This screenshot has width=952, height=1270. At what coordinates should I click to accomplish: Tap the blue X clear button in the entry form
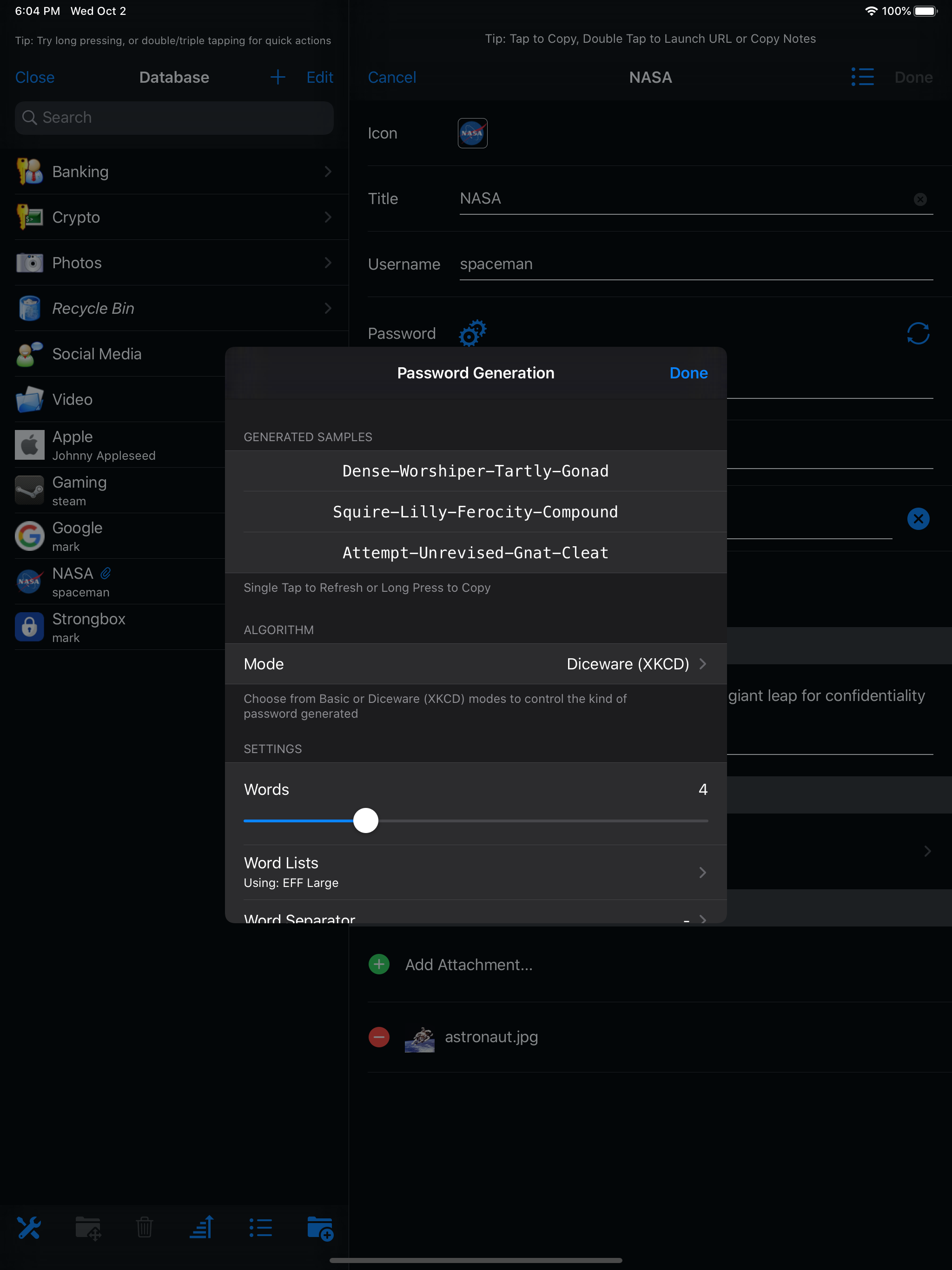coord(918,518)
